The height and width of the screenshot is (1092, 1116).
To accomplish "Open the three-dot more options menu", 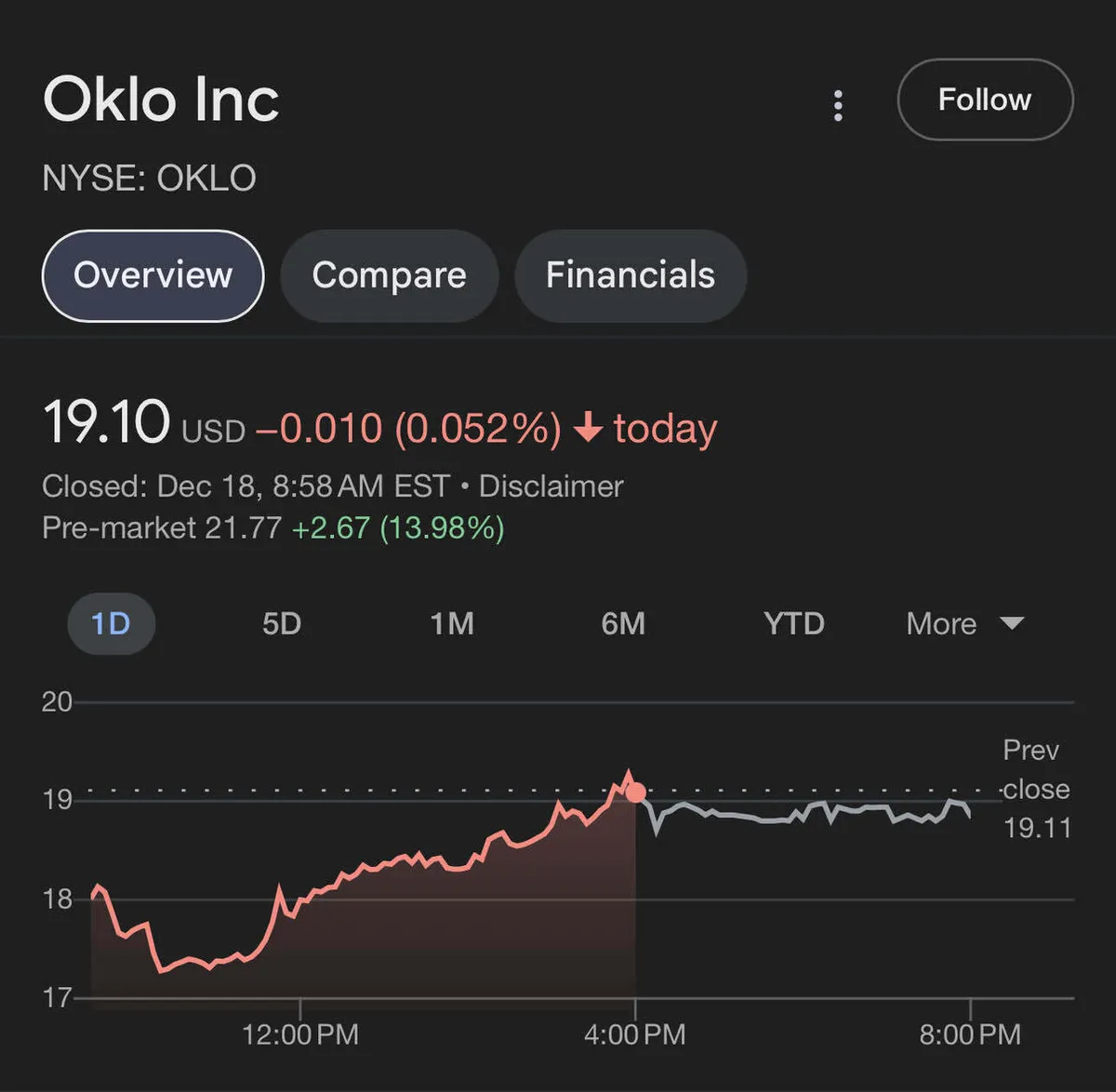I will point(838,105).
